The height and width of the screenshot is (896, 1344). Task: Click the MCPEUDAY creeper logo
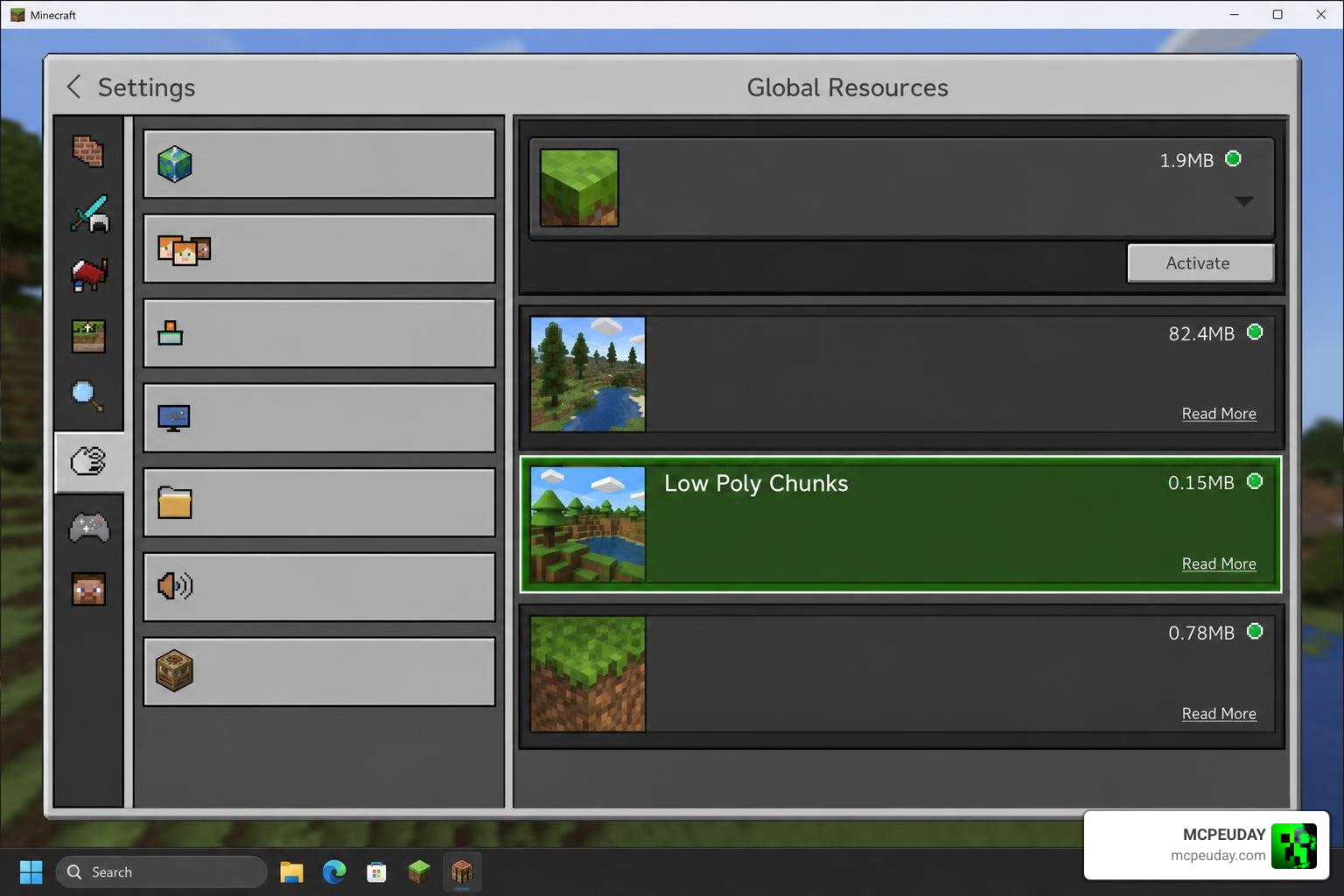pos(1294,845)
